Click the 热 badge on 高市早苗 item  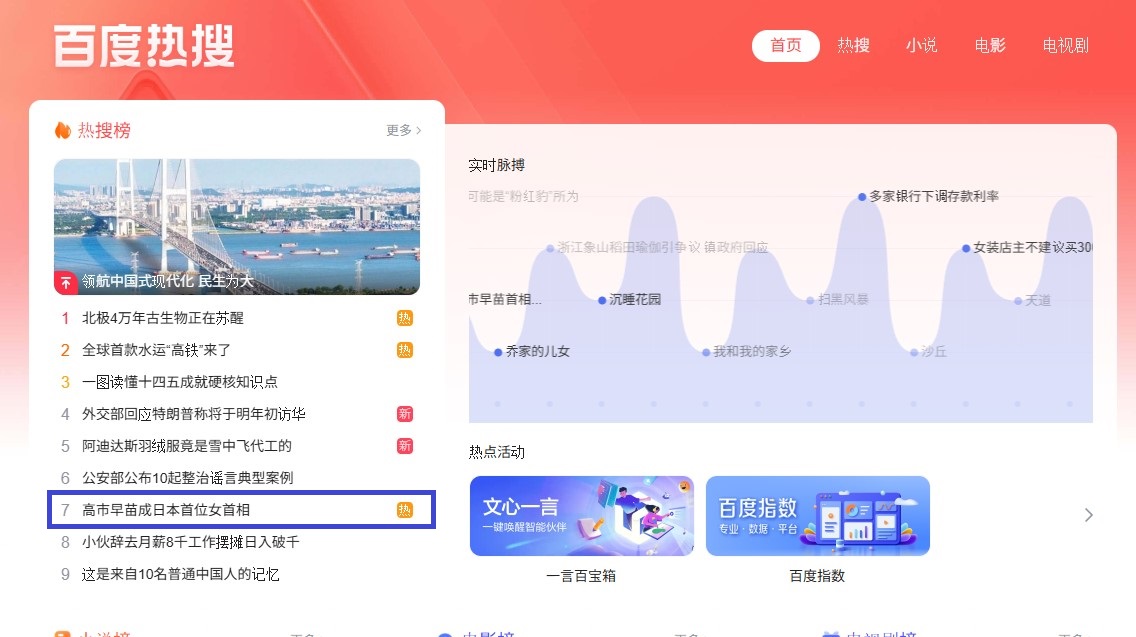(x=404, y=510)
